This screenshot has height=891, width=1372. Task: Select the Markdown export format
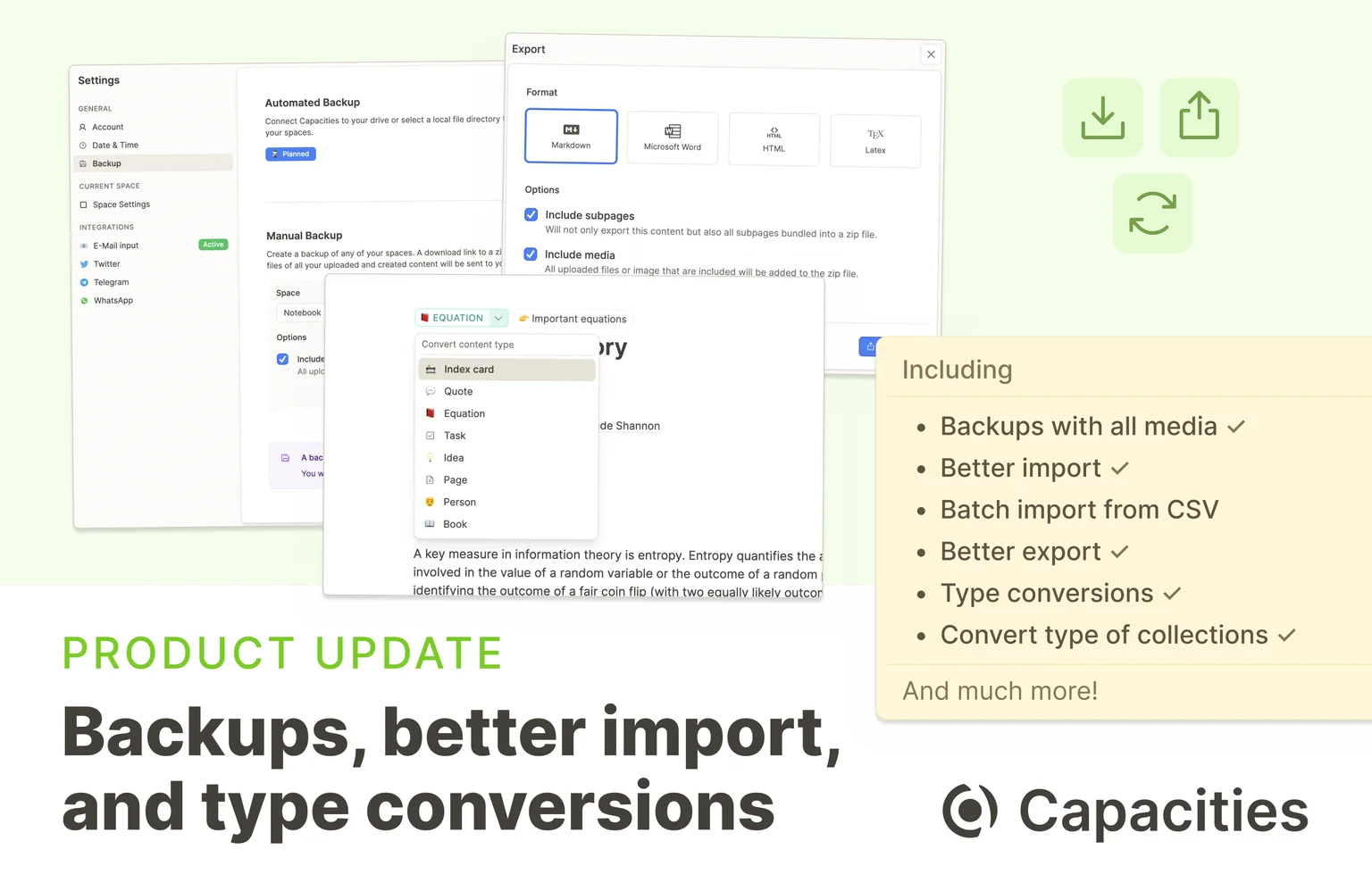(571, 137)
